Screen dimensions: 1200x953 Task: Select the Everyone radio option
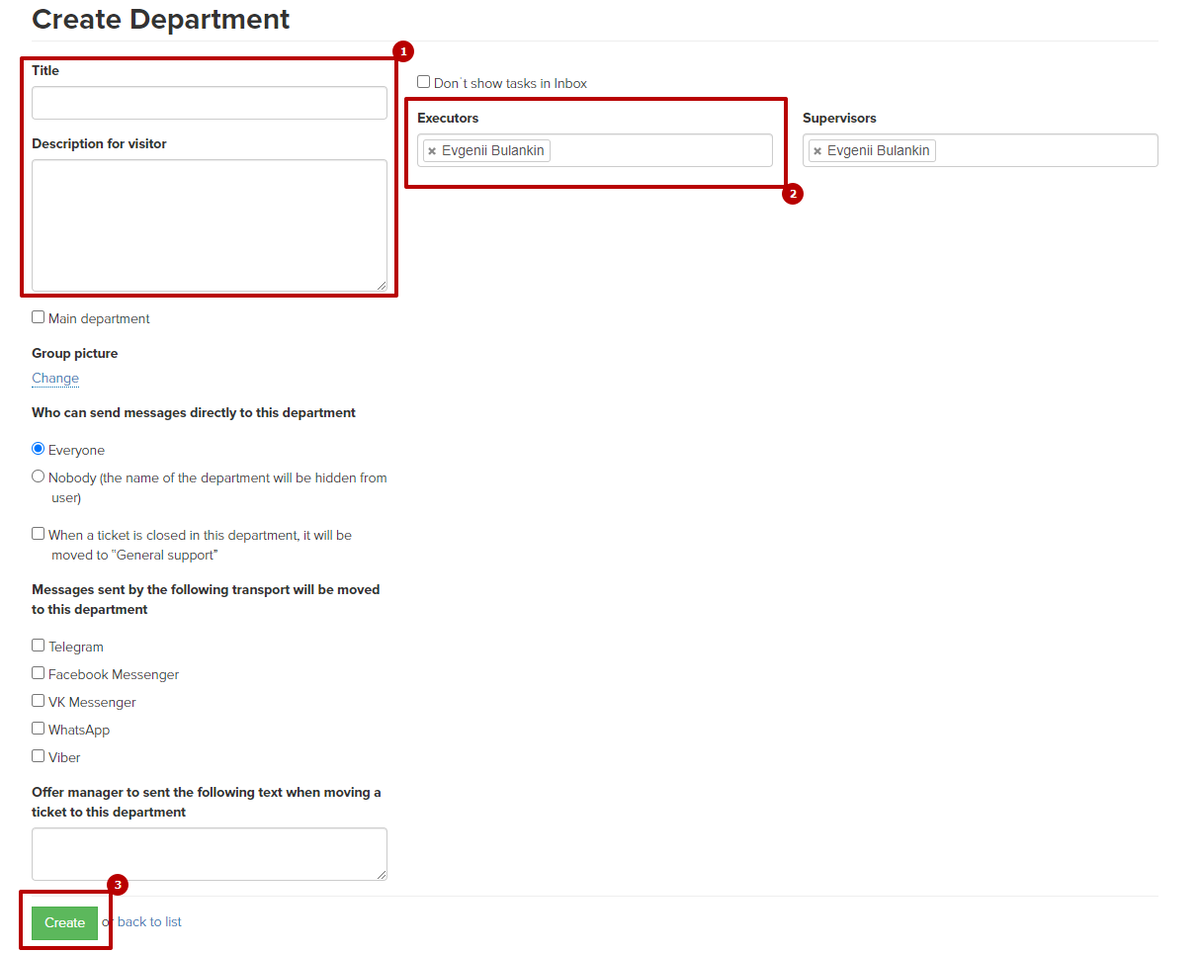38,449
